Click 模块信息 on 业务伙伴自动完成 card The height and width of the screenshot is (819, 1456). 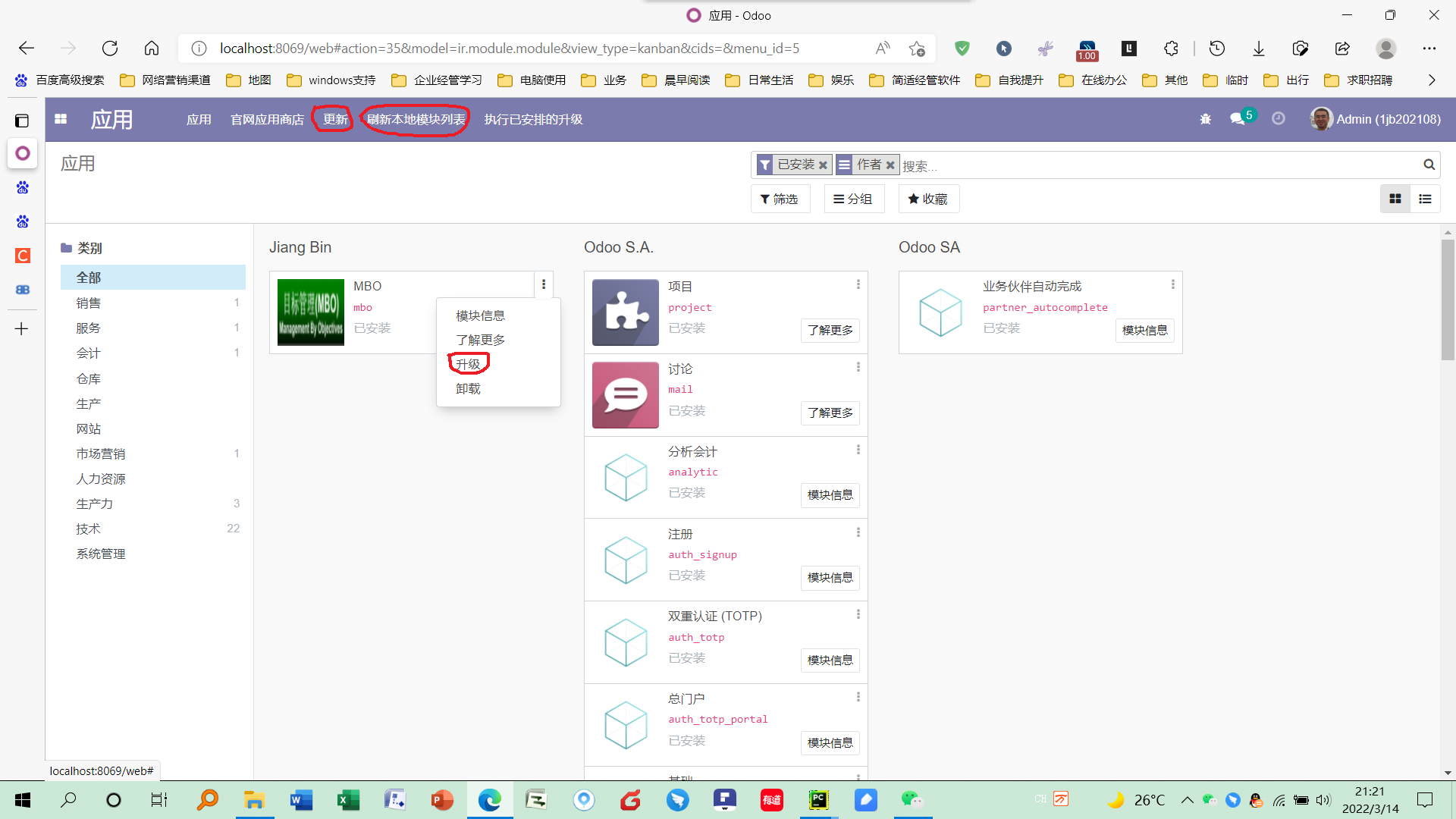pos(1145,330)
